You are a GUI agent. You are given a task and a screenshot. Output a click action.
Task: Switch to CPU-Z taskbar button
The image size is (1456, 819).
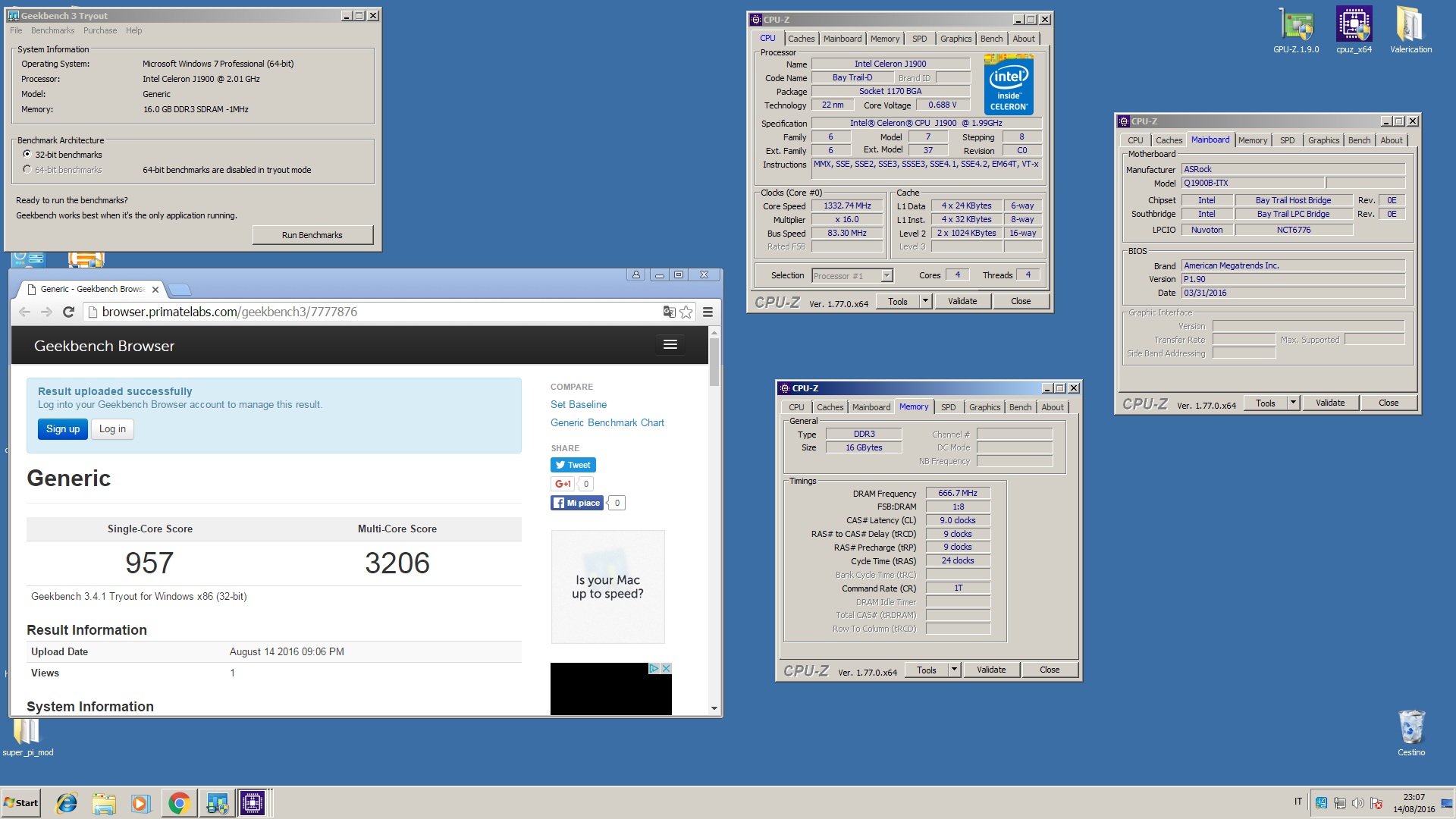click(253, 803)
